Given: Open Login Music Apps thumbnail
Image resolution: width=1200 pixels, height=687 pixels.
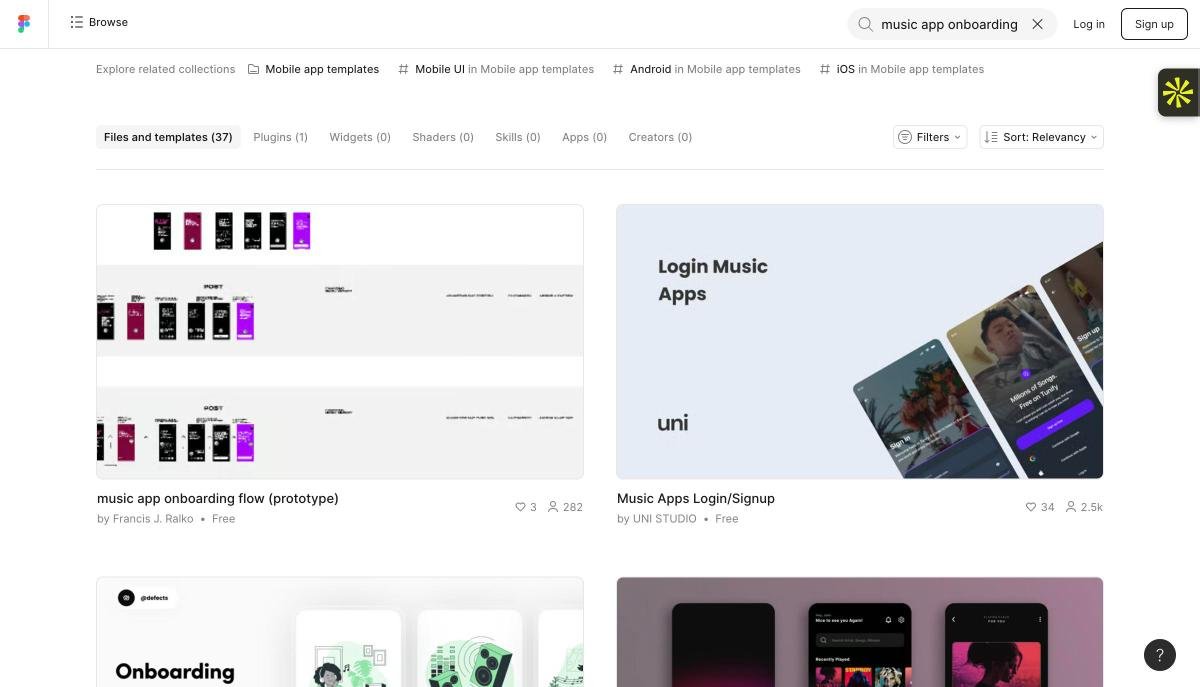Looking at the screenshot, I should point(860,342).
